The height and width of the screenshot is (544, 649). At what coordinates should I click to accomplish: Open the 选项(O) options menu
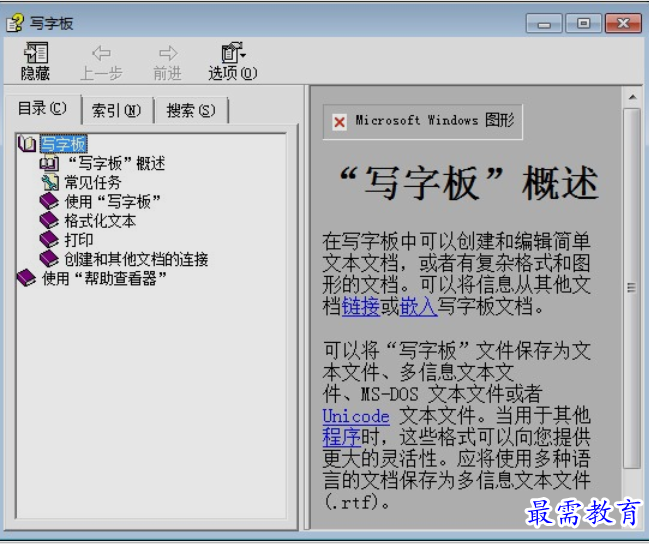coord(233,61)
